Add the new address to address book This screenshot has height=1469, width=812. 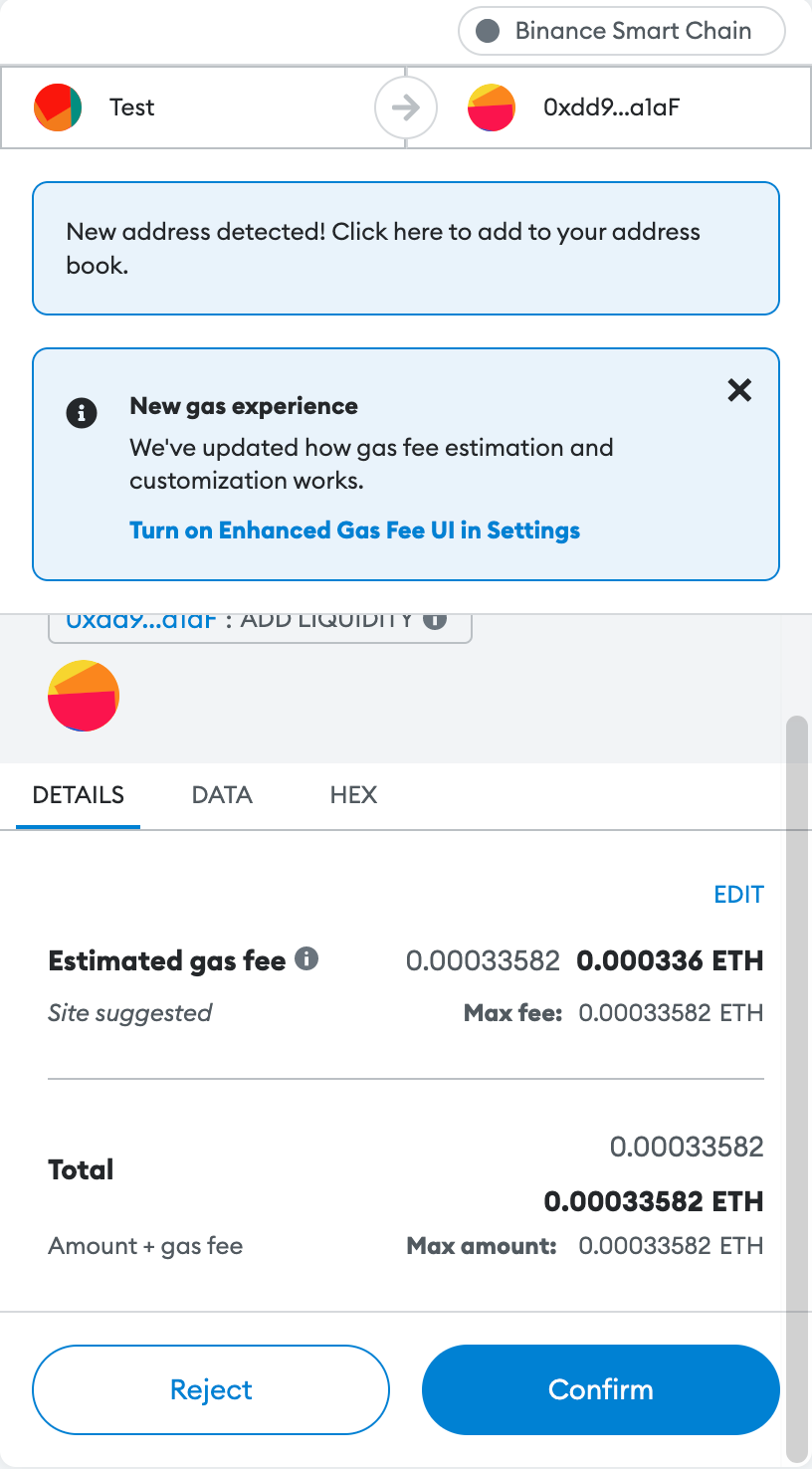tap(406, 248)
